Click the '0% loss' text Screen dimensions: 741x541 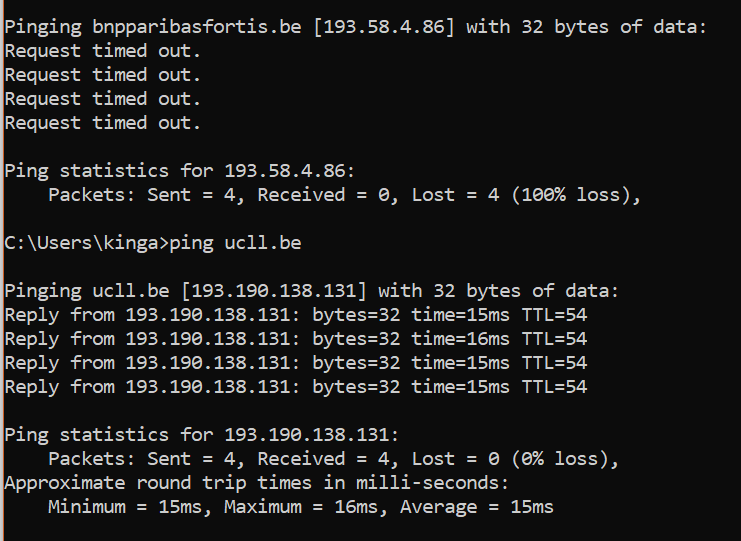pos(562,459)
